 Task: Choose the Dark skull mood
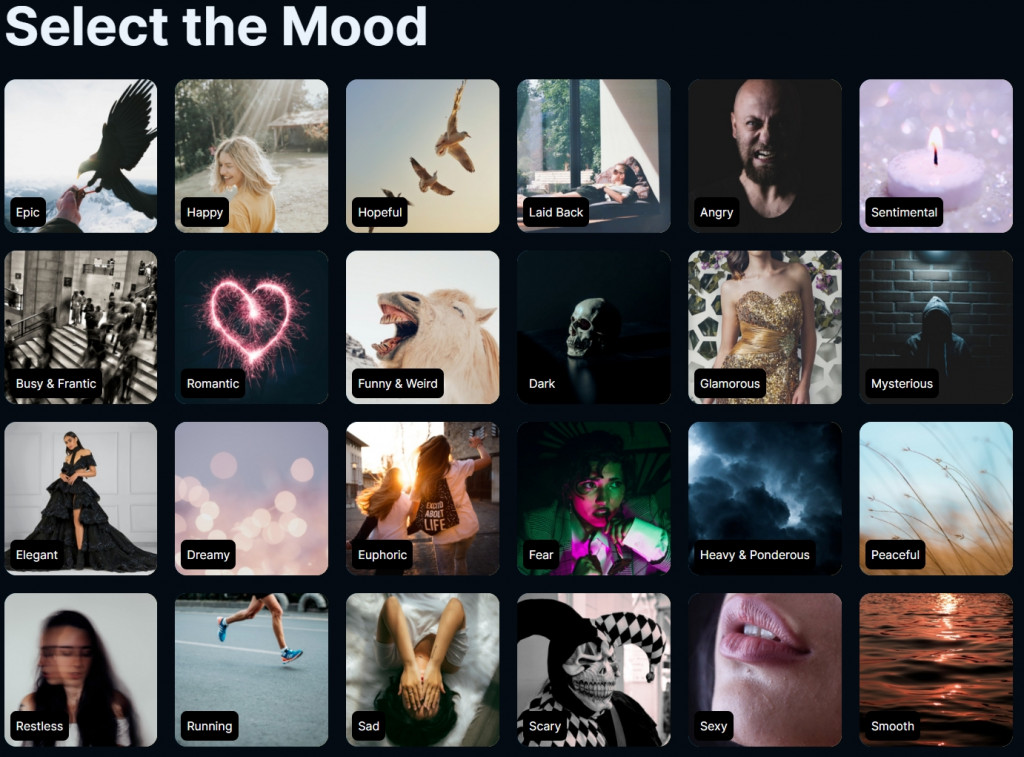point(594,327)
